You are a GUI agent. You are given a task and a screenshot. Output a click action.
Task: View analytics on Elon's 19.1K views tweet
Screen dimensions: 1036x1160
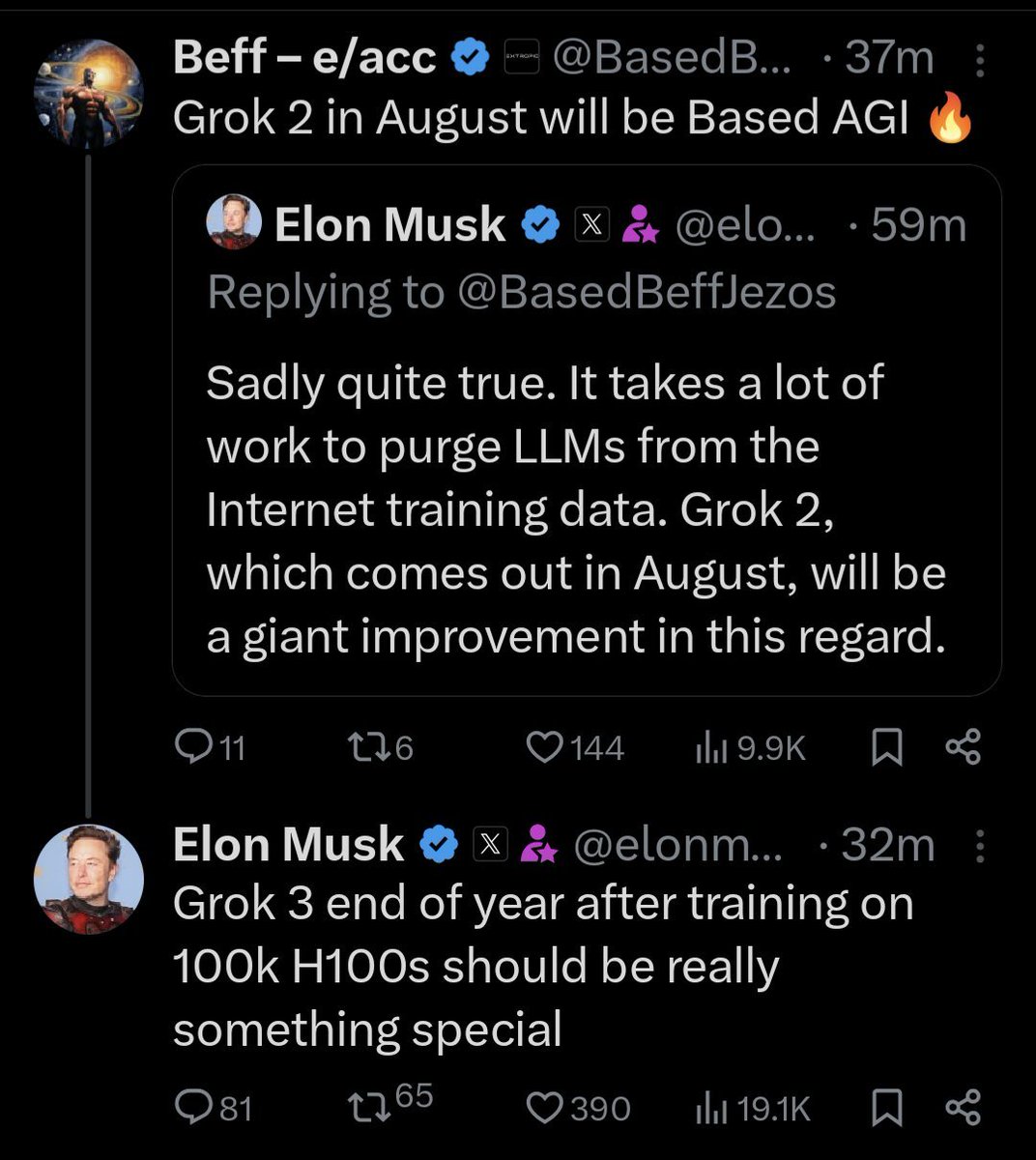point(710,1107)
